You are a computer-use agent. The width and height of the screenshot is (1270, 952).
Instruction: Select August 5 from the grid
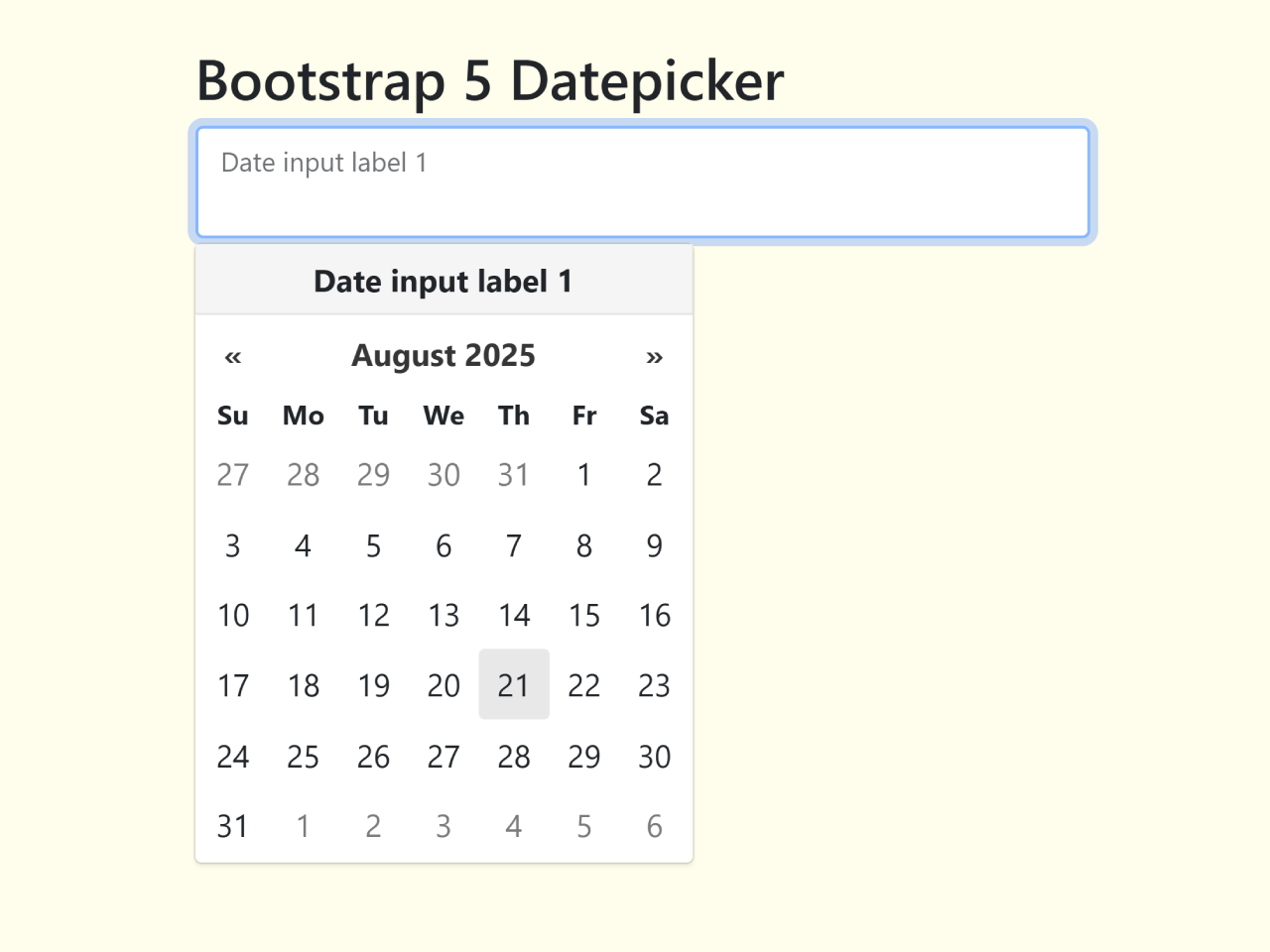point(373,544)
